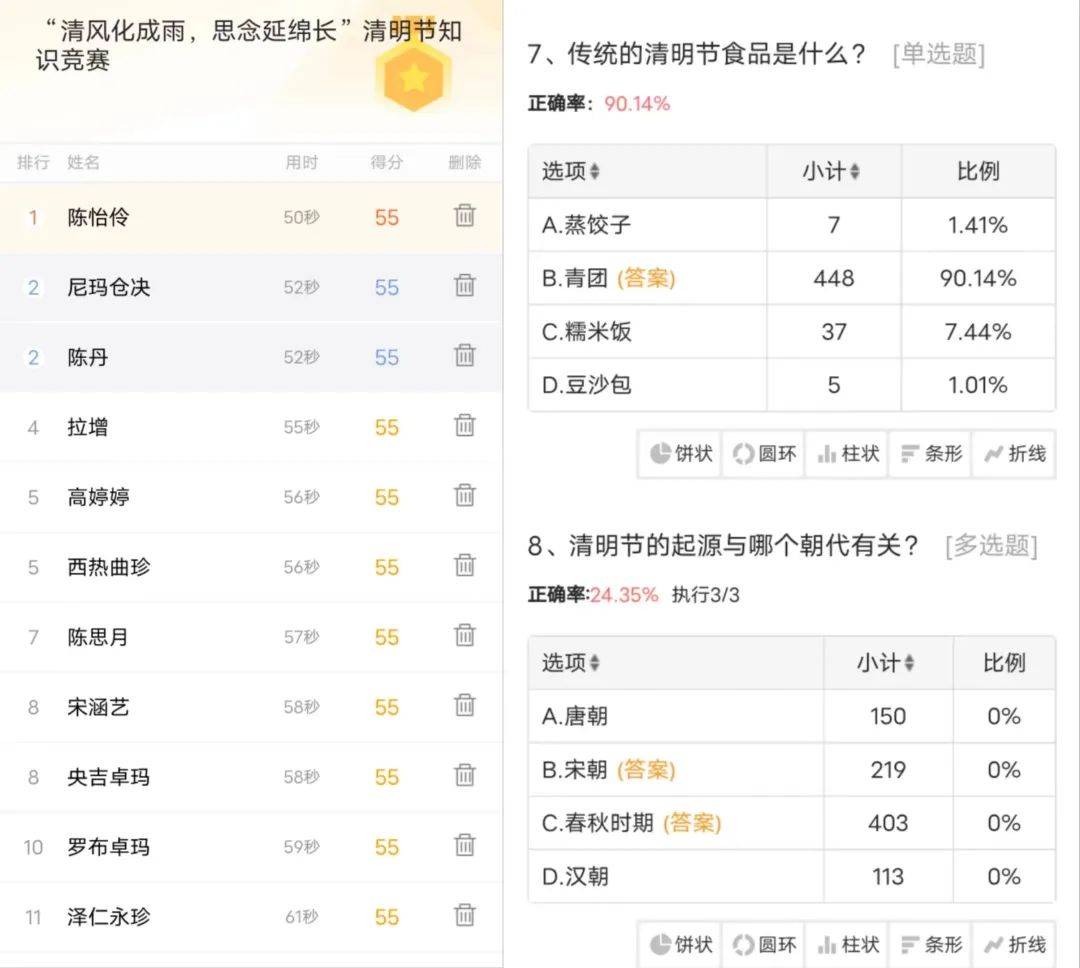
Task: Click option B.宋朝 answer row
Action: pos(791,770)
